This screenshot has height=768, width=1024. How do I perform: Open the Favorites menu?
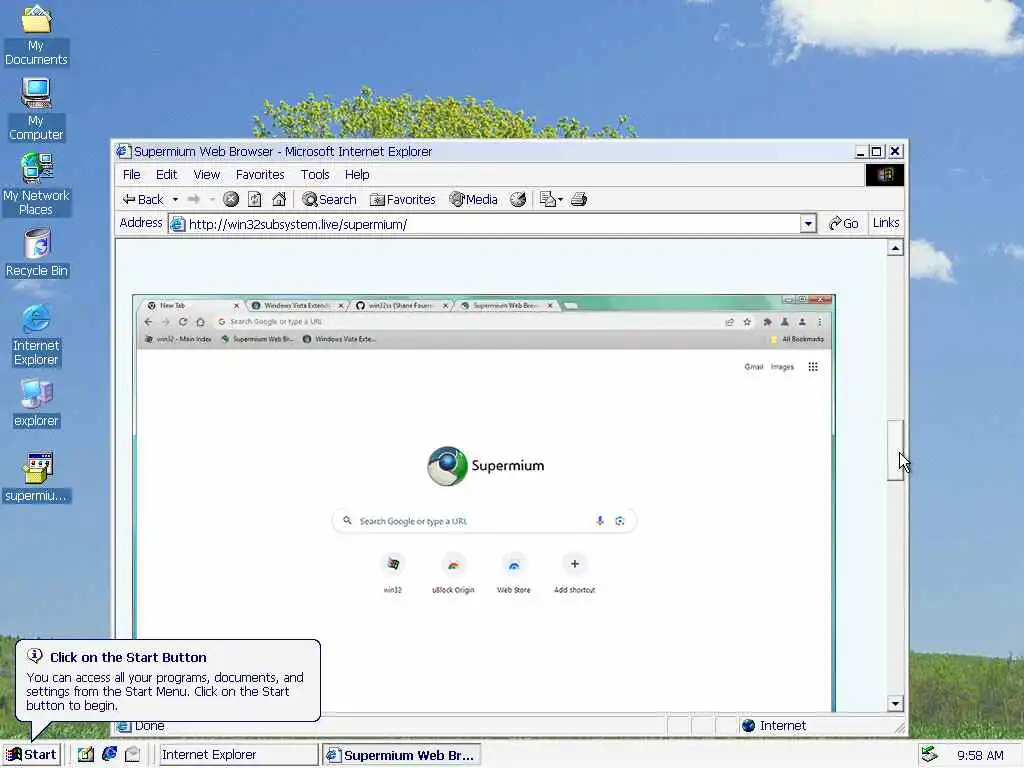click(x=260, y=174)
